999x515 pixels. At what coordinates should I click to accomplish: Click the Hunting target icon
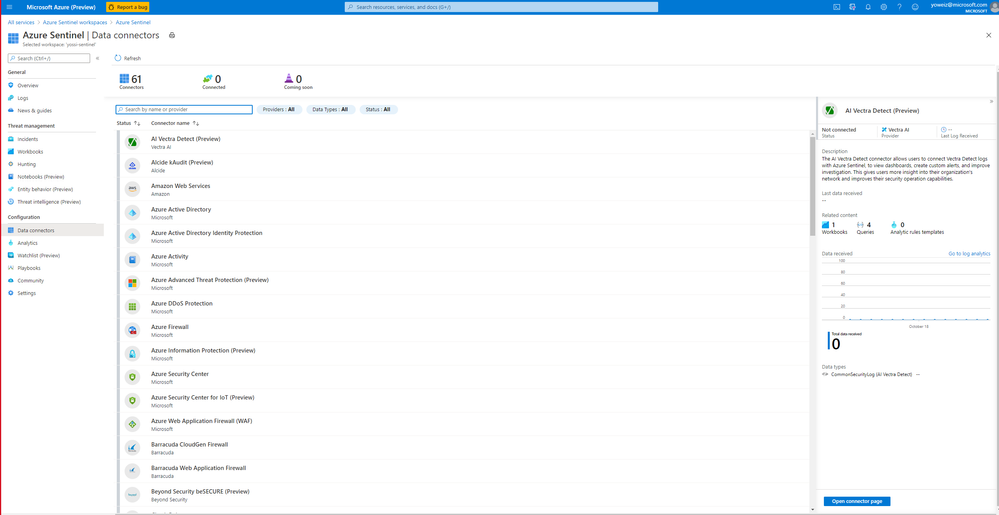[x=11, y=164]
